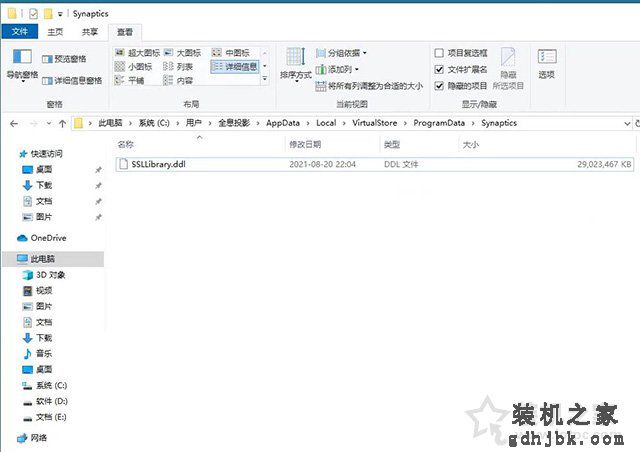
Task: Open recent locations dropdown arrow
Action: 49,123
